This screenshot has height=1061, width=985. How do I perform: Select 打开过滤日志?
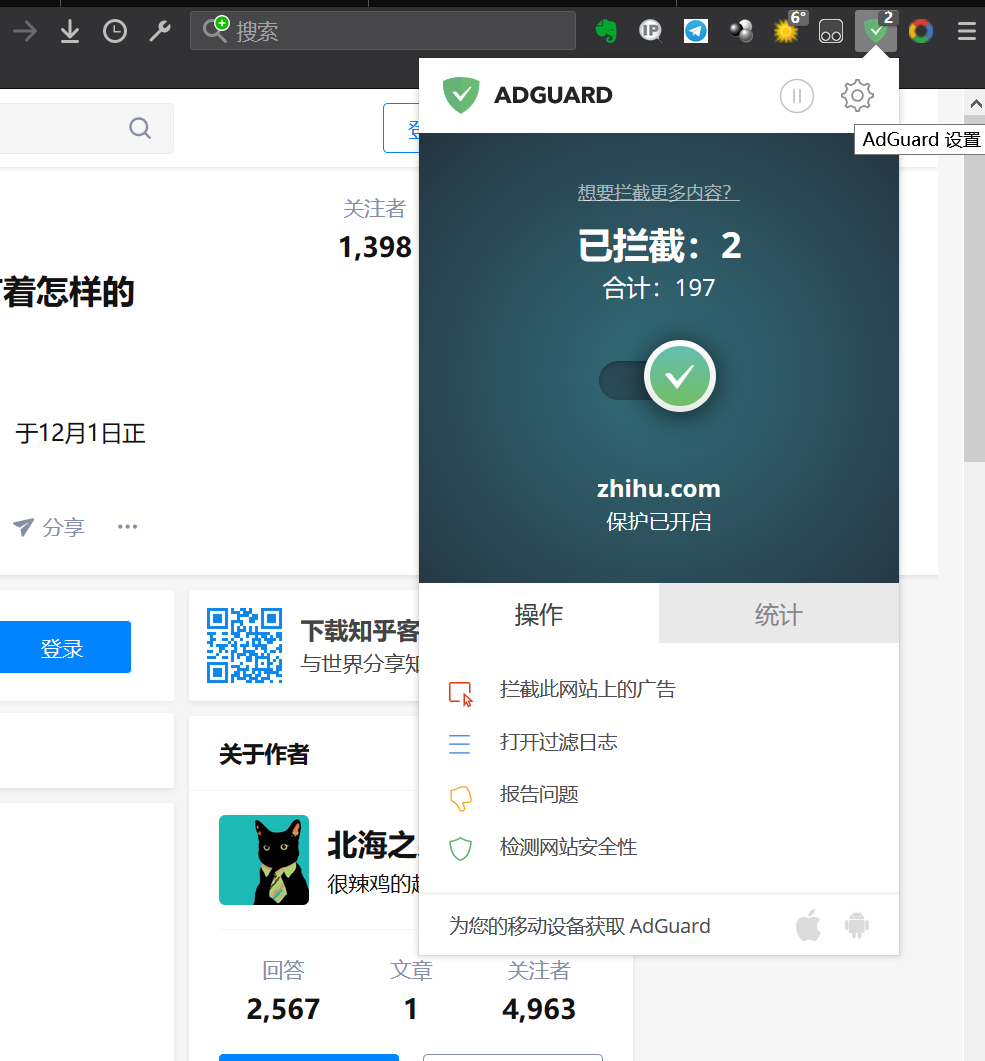[558, 742]
